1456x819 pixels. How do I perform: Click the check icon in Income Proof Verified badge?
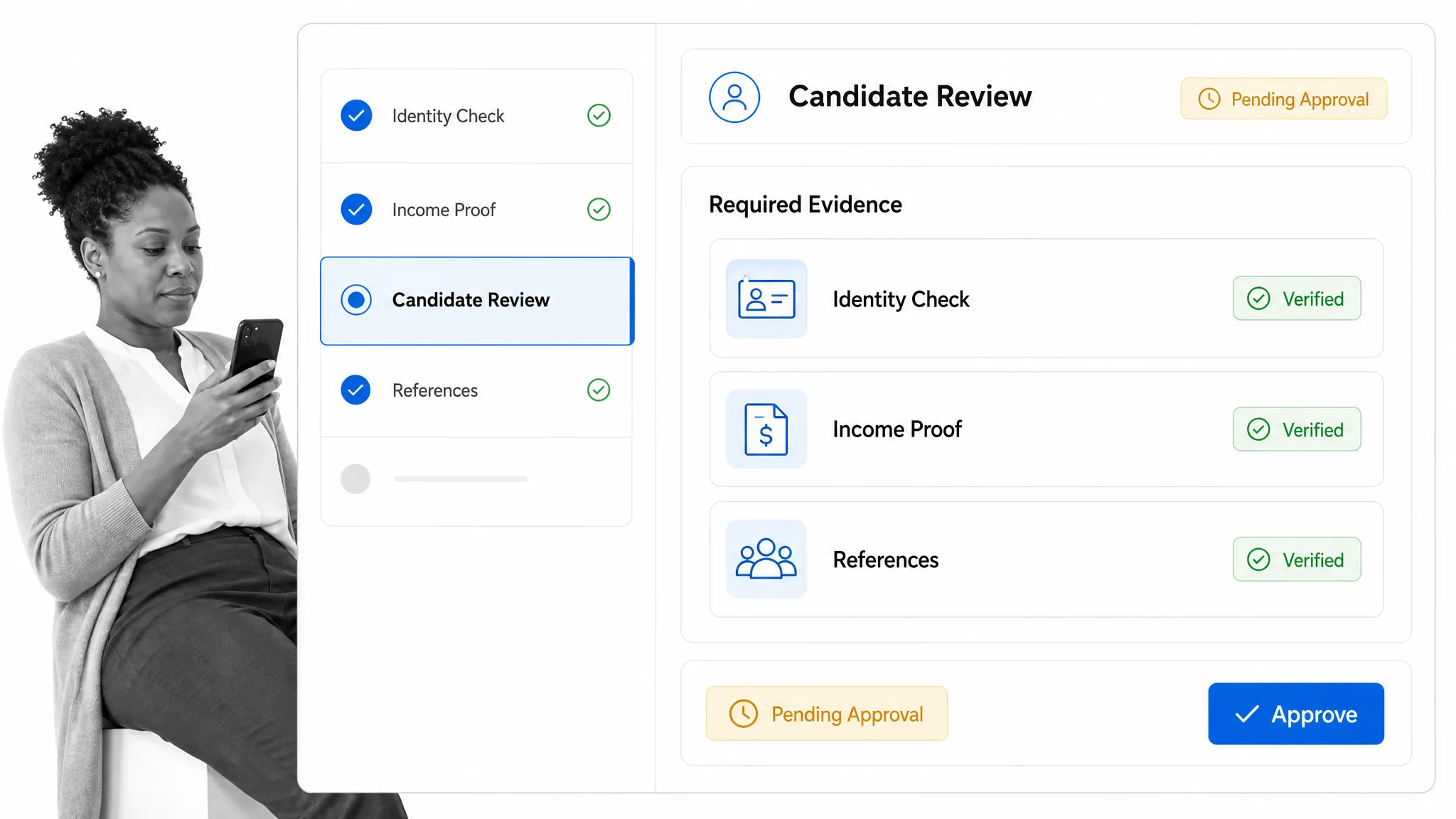pos(1258,429)
